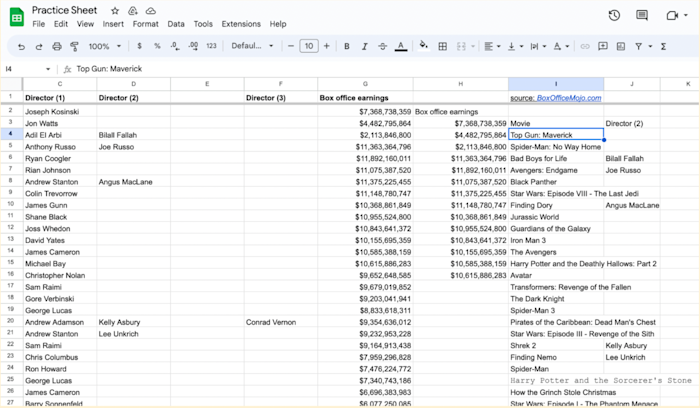Select row 10 header
Viewport: 700px width, 408px height.
pyautogui.click(x=11, y=204)
